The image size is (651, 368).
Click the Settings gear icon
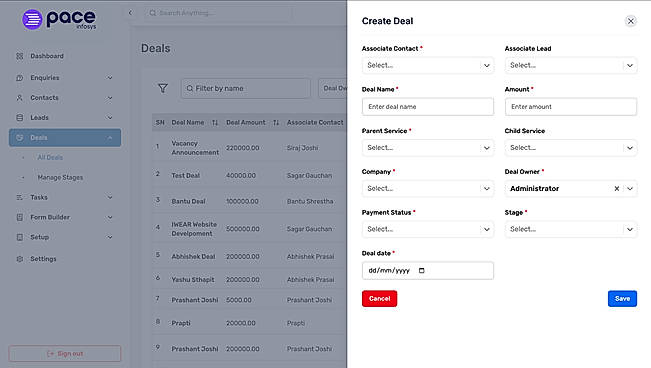point(20,259)
